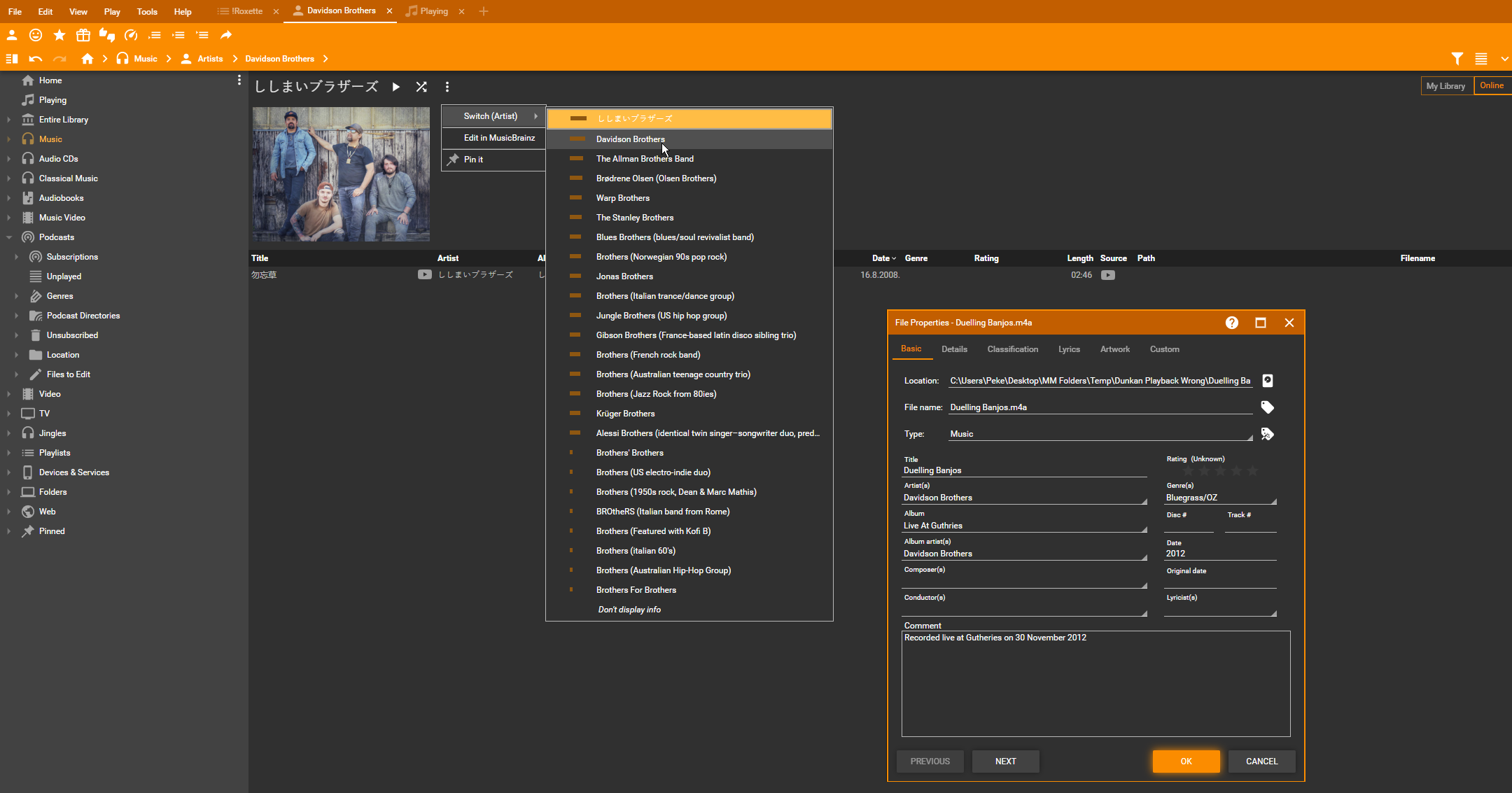Click the shuffle icon beside artist name
The image size is (1512, 793).
[x=421, y=87]
